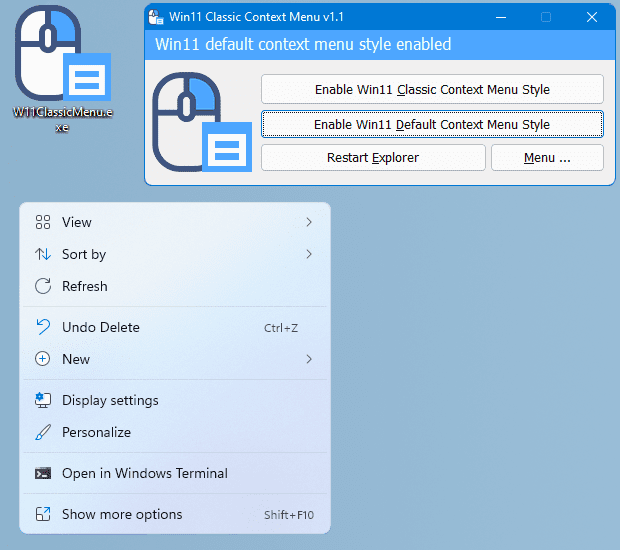Expand the View submenu chevron
Screen dimensions: 620x550
[309, 222]
